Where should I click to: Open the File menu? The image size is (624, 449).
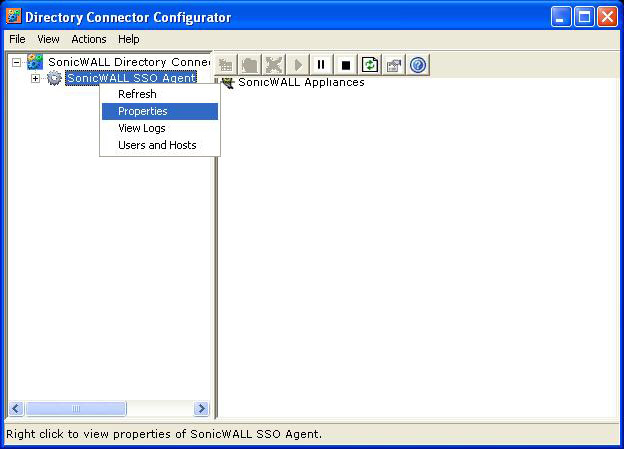coord(17,39)
